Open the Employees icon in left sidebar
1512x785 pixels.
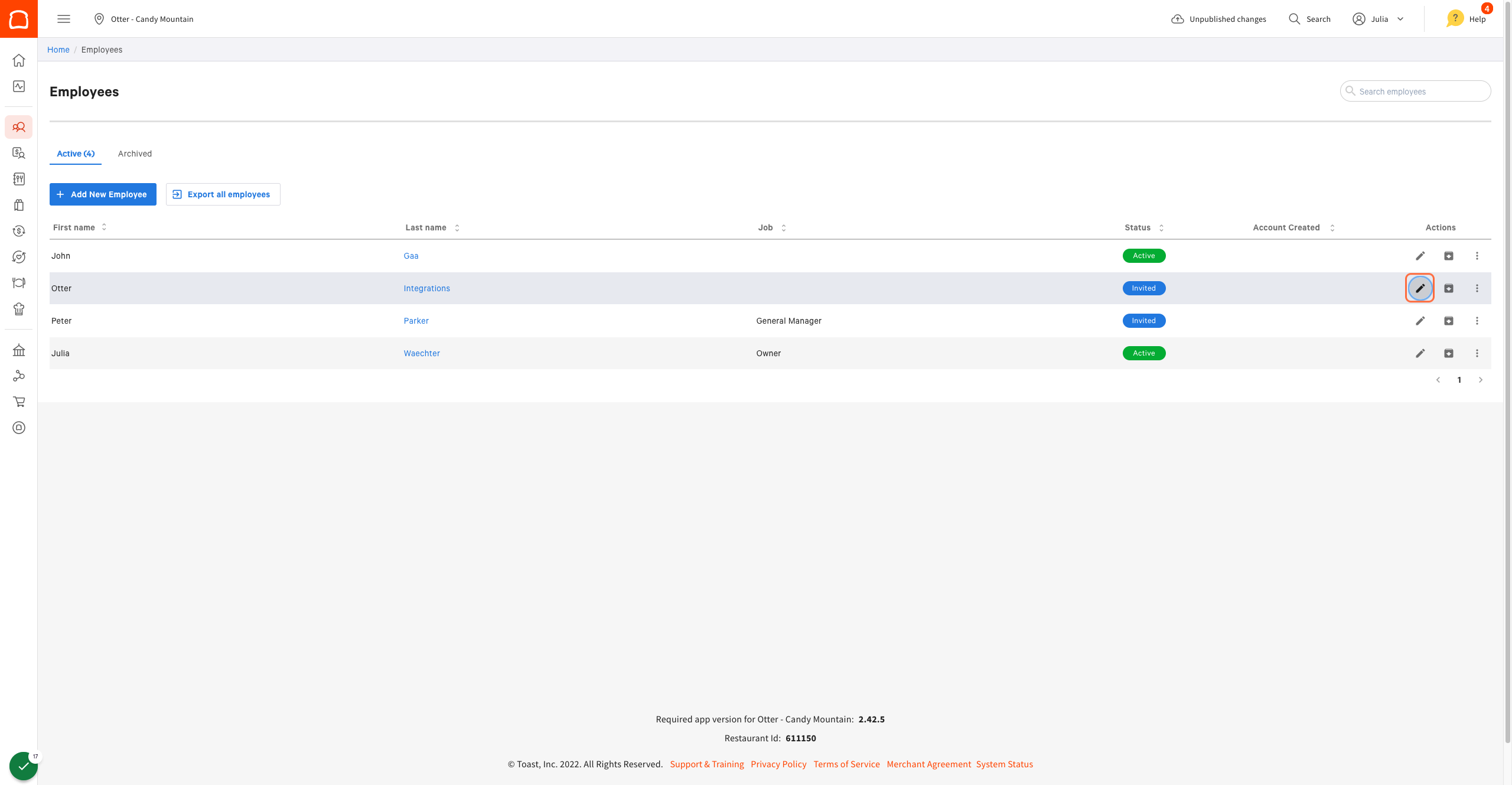(19, 127)
